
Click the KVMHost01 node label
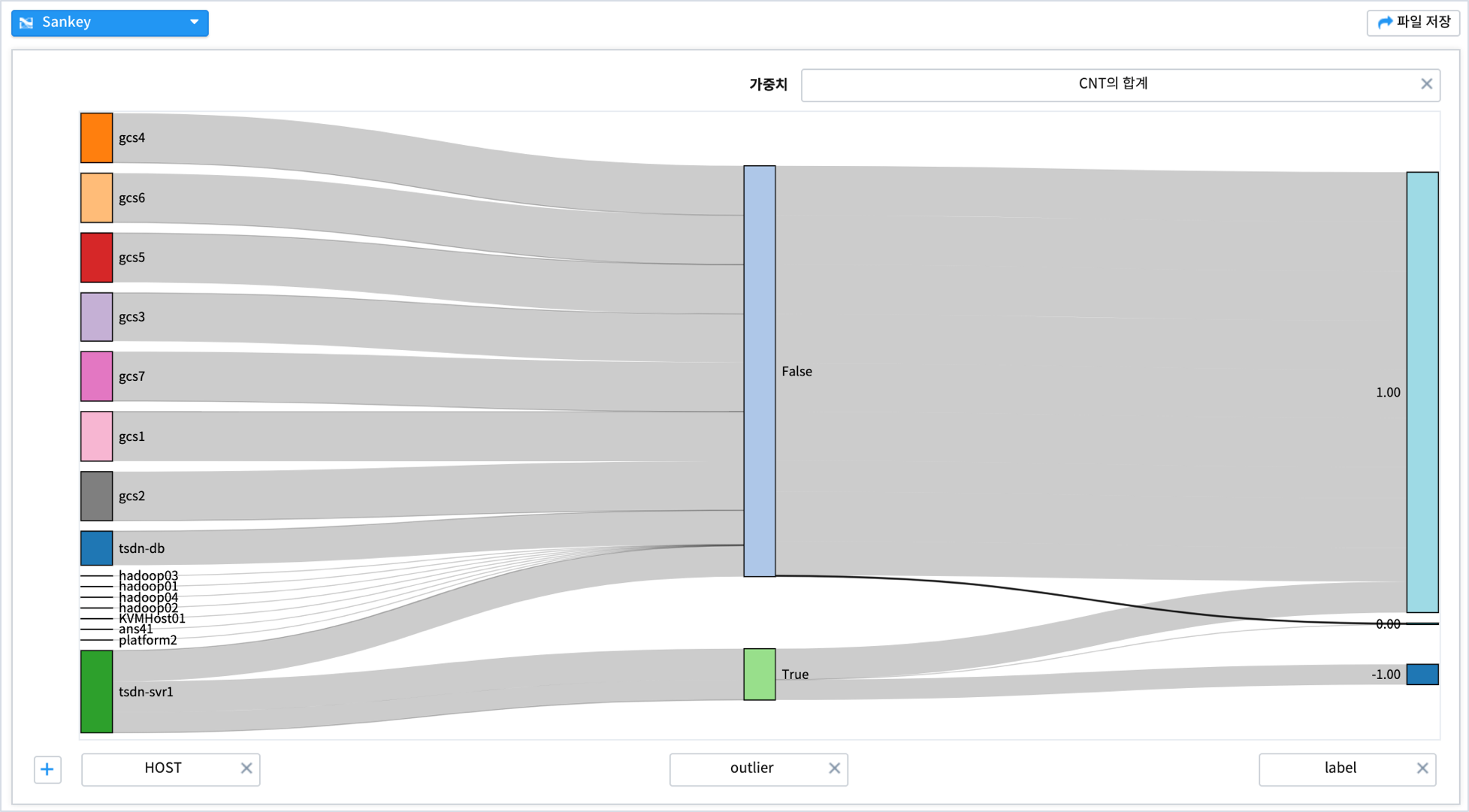[x=152, y=618]
